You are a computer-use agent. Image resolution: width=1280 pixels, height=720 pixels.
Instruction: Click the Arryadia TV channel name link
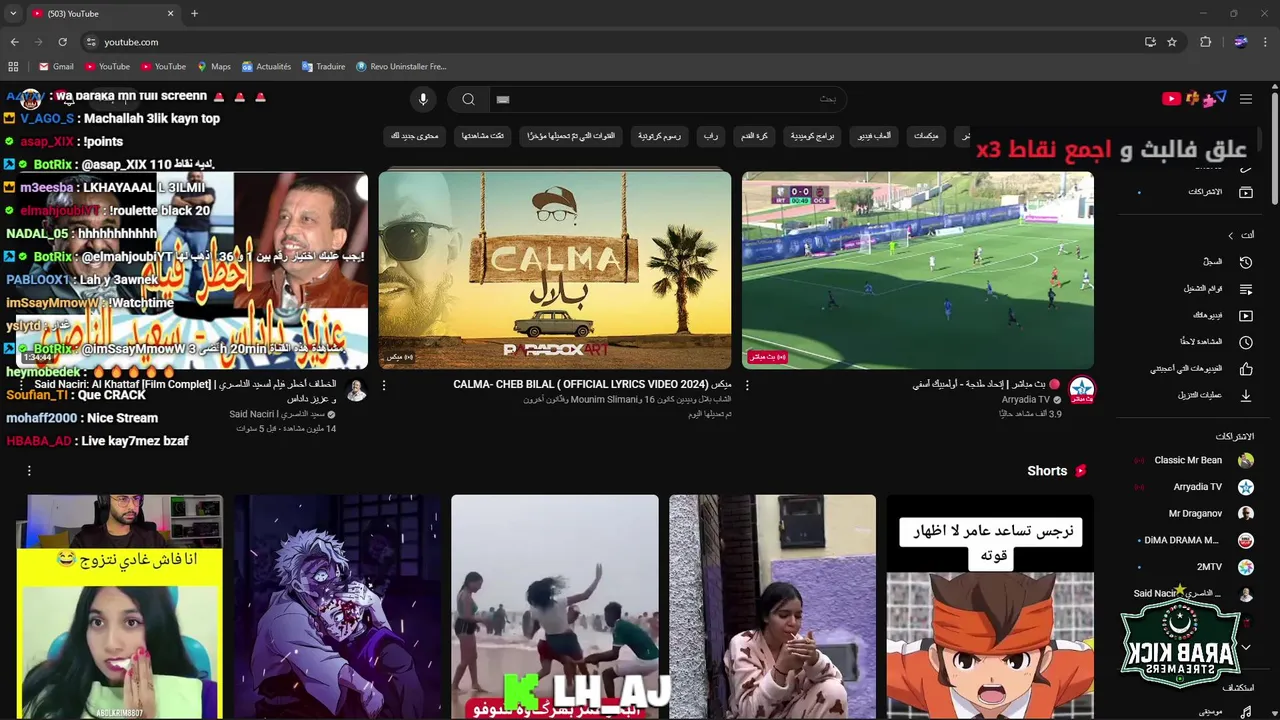1025,399
